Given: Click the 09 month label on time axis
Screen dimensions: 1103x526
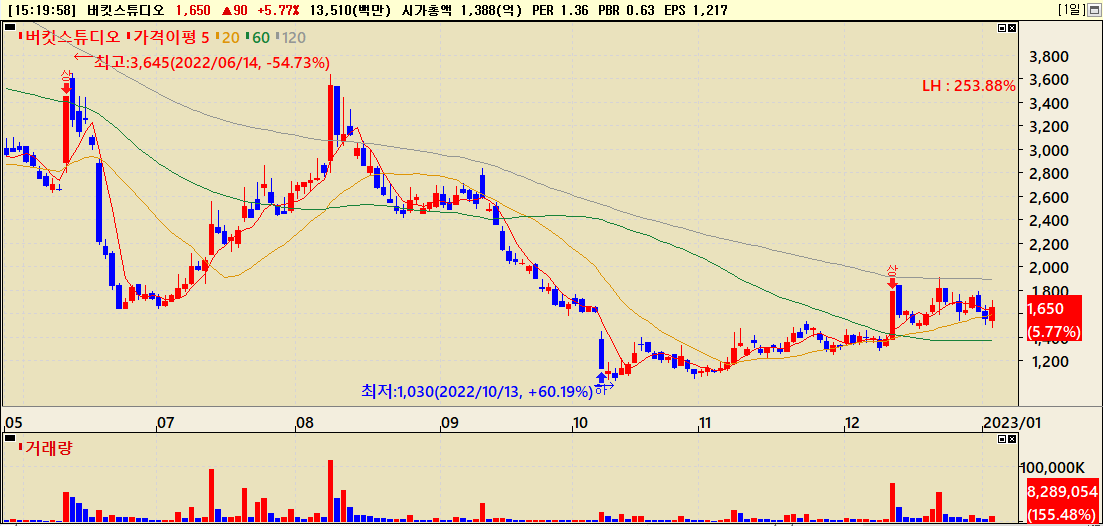Looking at the screenshot, I should tap(450, 423).
